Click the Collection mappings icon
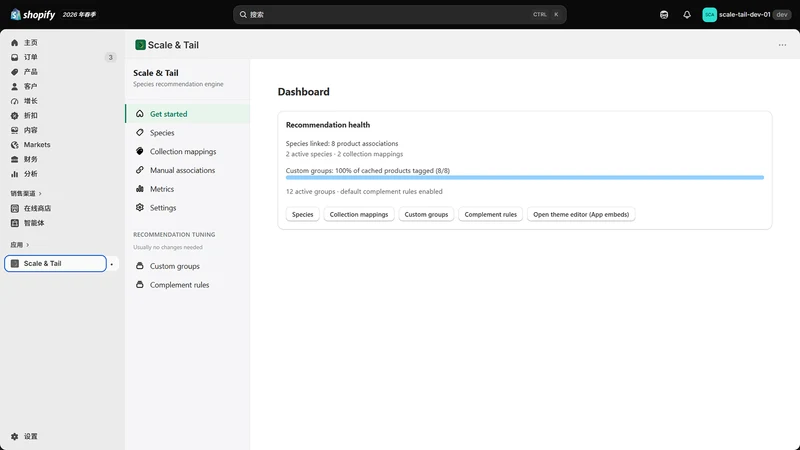This screenshot has height=450, width=800. (139, 152)
